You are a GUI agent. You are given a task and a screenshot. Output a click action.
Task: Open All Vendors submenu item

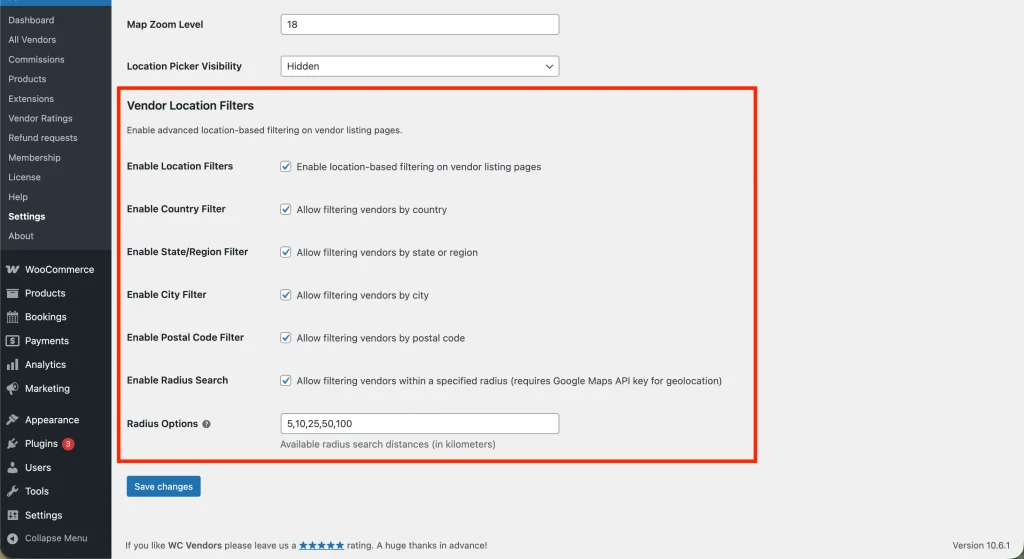(x=32, y=40)
